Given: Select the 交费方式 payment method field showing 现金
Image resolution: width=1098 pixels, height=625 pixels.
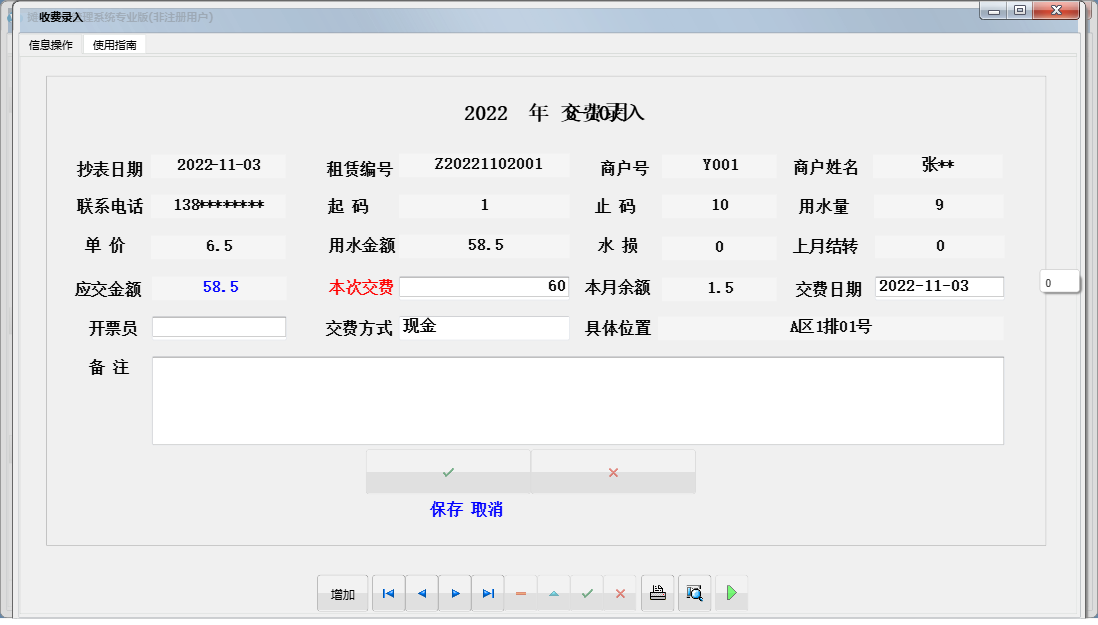Looking at the screenshot, I should coord(484,327).
